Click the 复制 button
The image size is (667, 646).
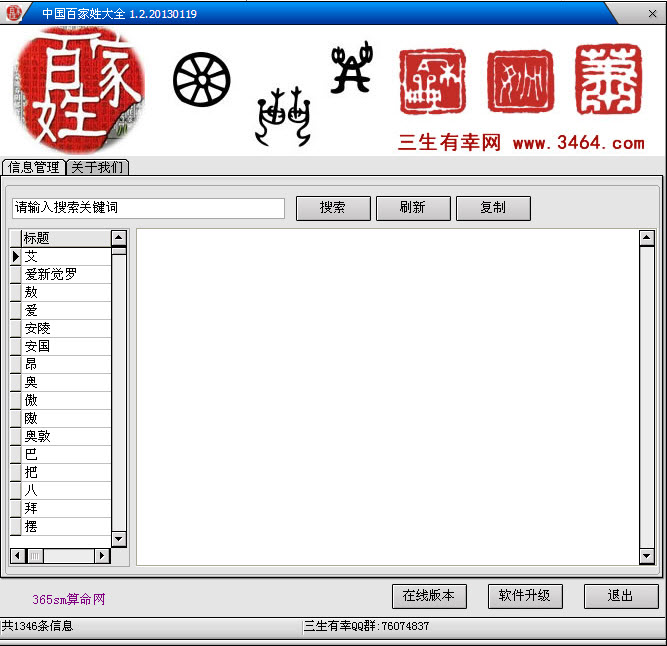pos(493,208)
